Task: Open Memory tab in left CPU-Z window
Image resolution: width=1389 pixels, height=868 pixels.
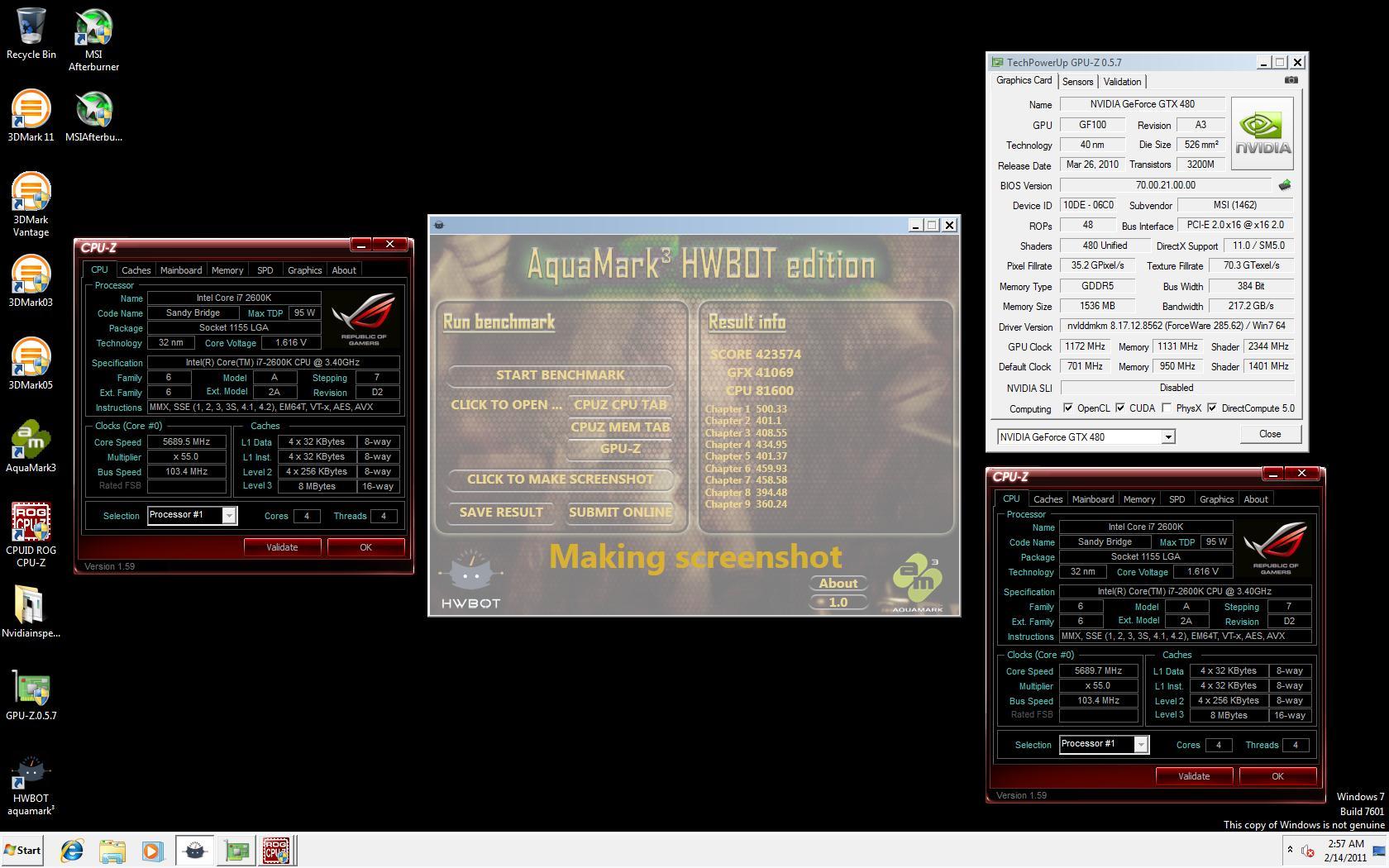Action: click(227, 270)
